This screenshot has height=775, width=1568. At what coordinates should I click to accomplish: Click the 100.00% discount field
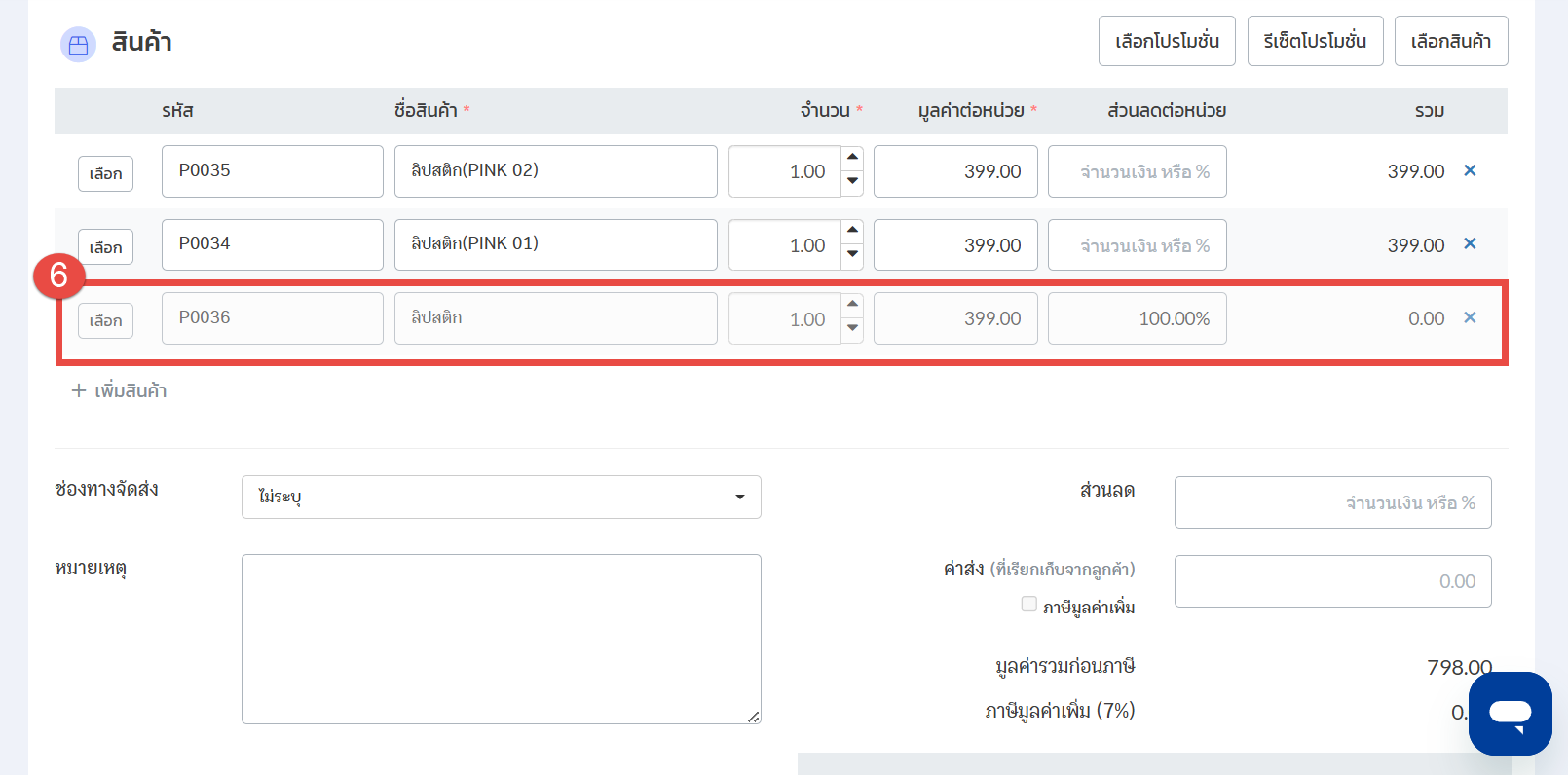(x=1138, y=318)
